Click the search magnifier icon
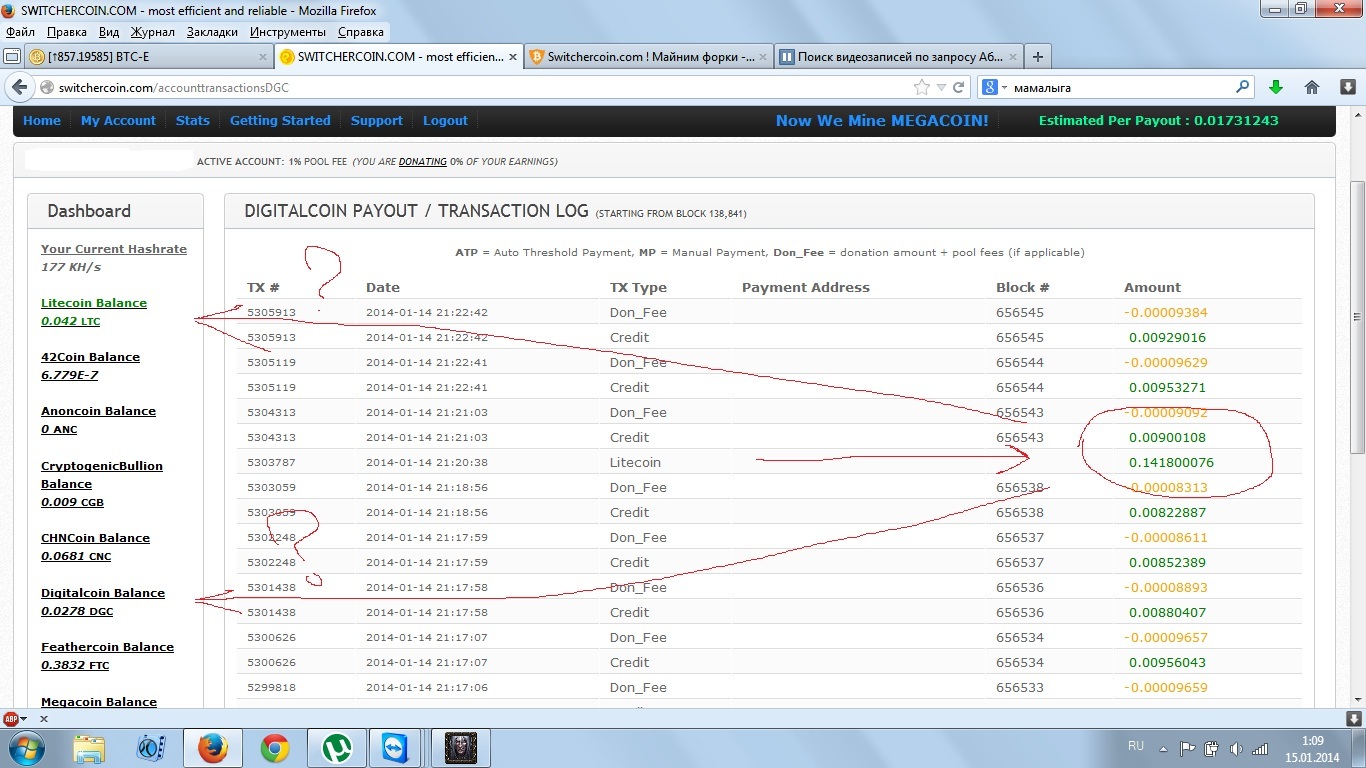The height and width of the screenshot is (768, 1366). (1243, 87)
